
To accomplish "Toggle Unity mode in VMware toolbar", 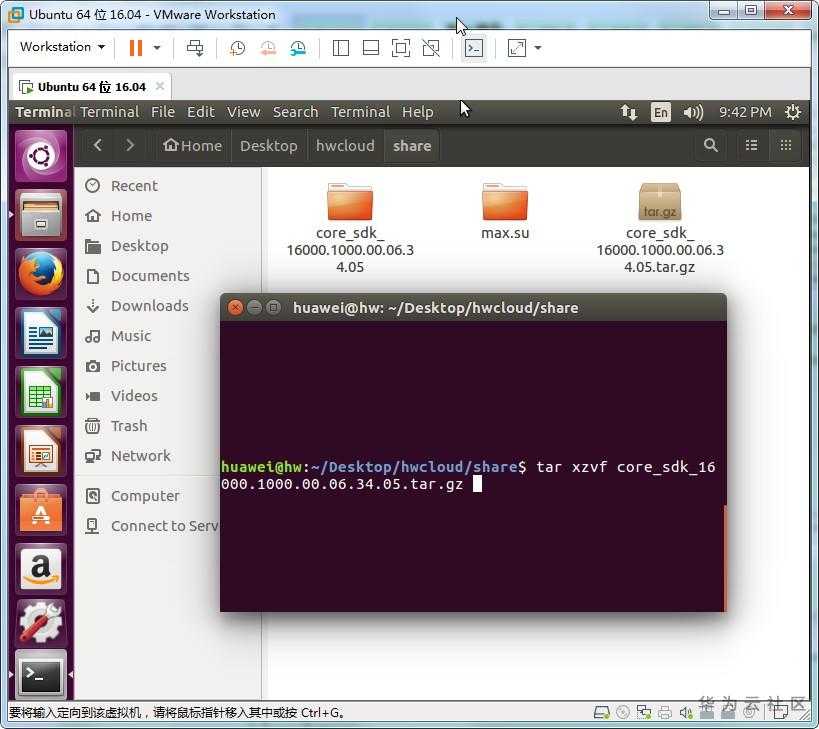I will (431, 48).
